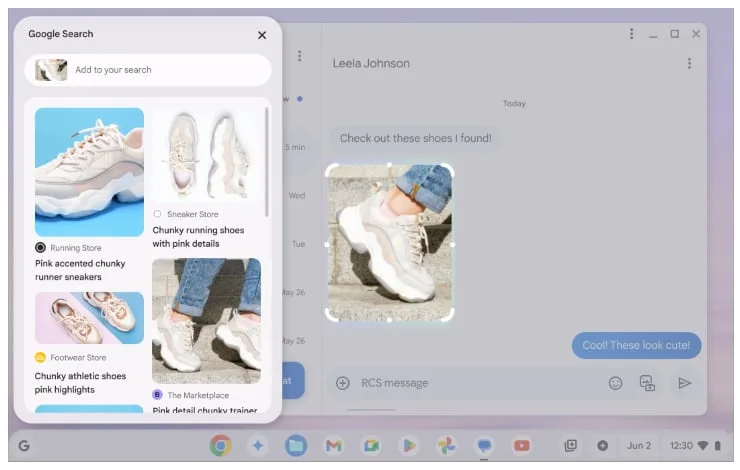This screenshot has width=740, height=470.
Task: Click the search results scrollbar
Action: (267, 163)
